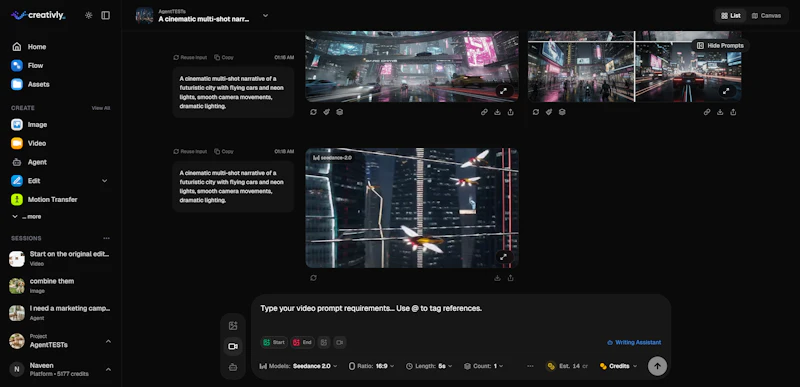The image size is (800, 387).
Task: Download the split-frame street video
Action: 720,112
